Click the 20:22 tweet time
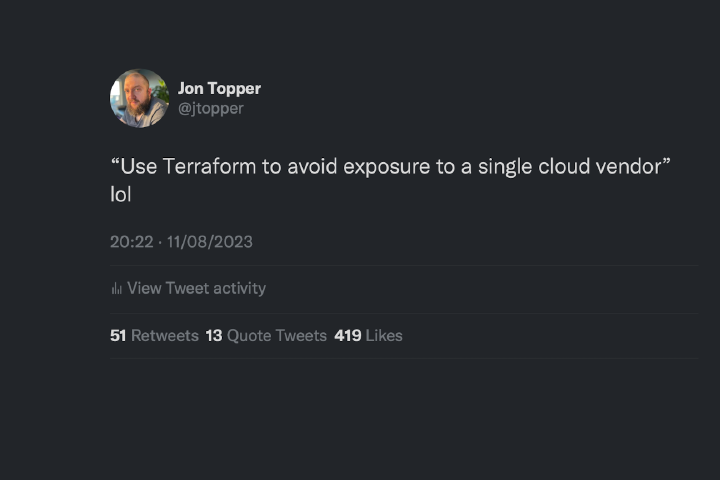Screen dimensions: 720x480 click(x=130, y=241)
